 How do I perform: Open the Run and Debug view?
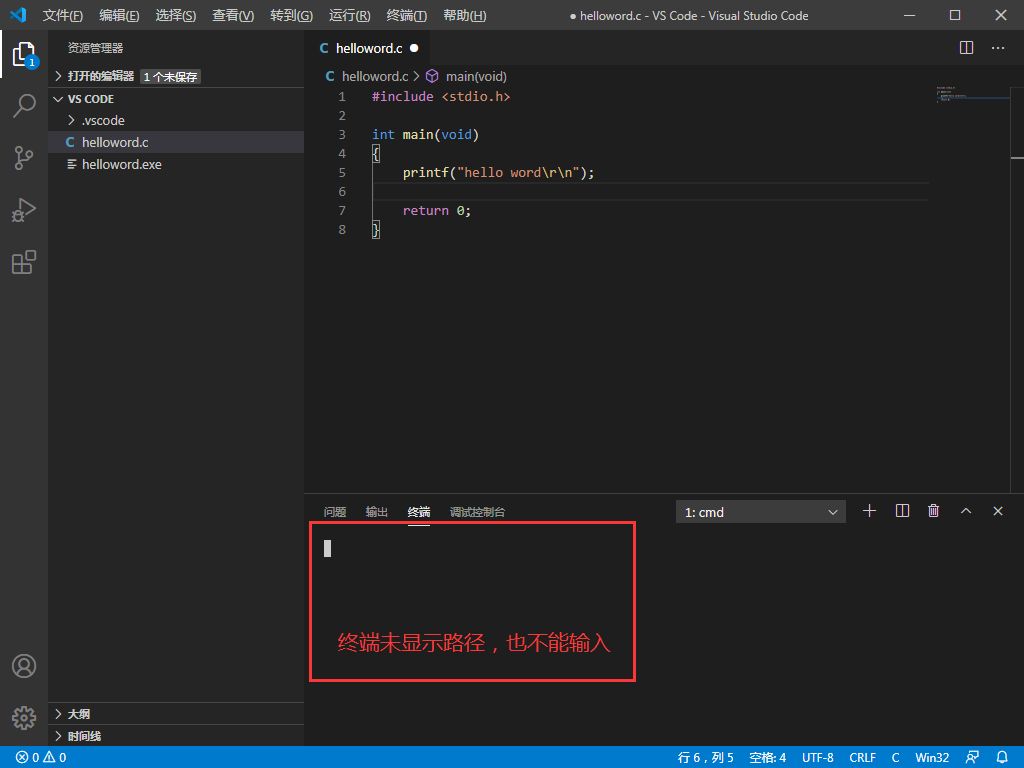(24, 210)
